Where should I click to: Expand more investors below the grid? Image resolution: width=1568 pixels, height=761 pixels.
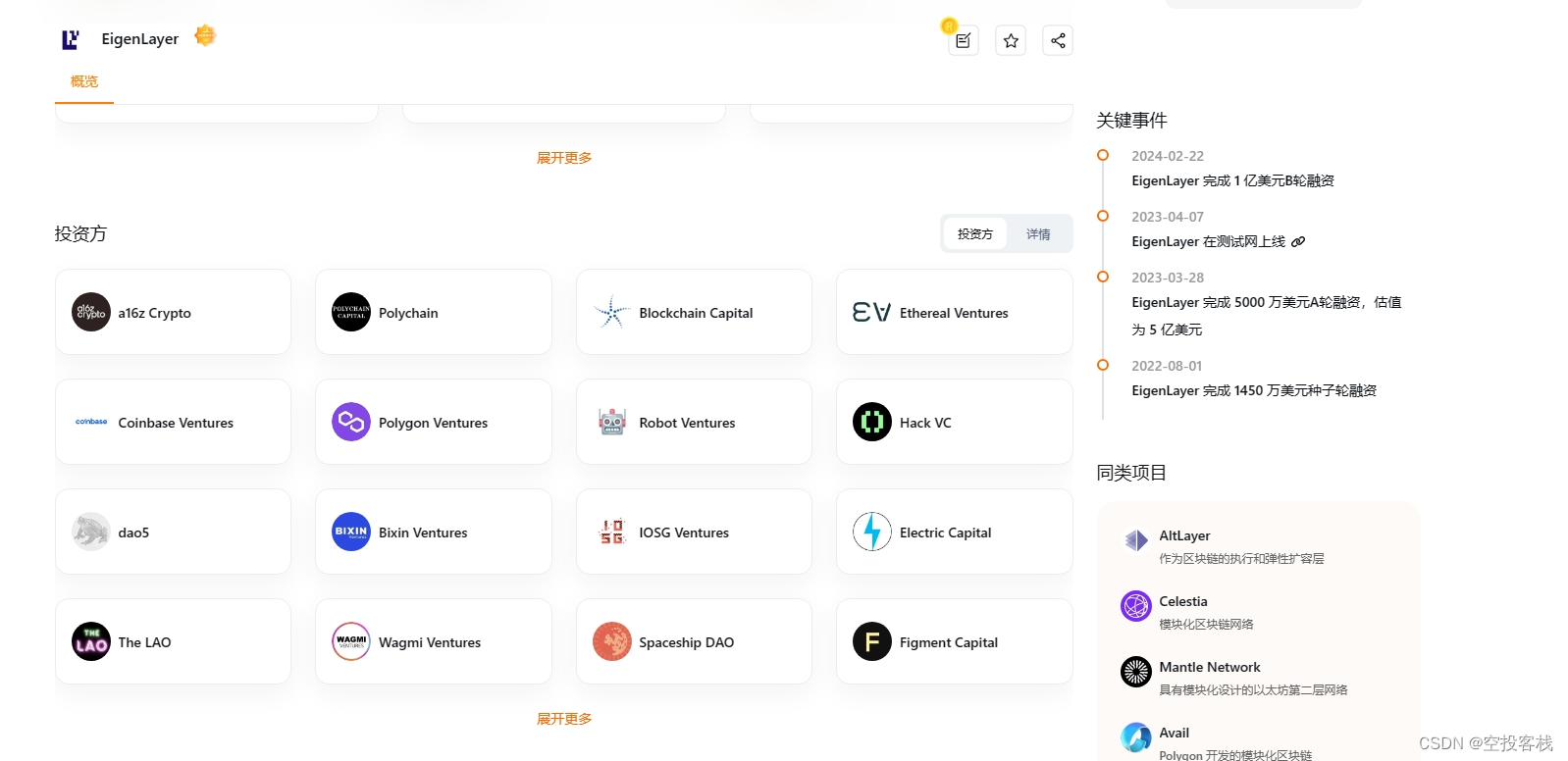click(x=564, y=719)
